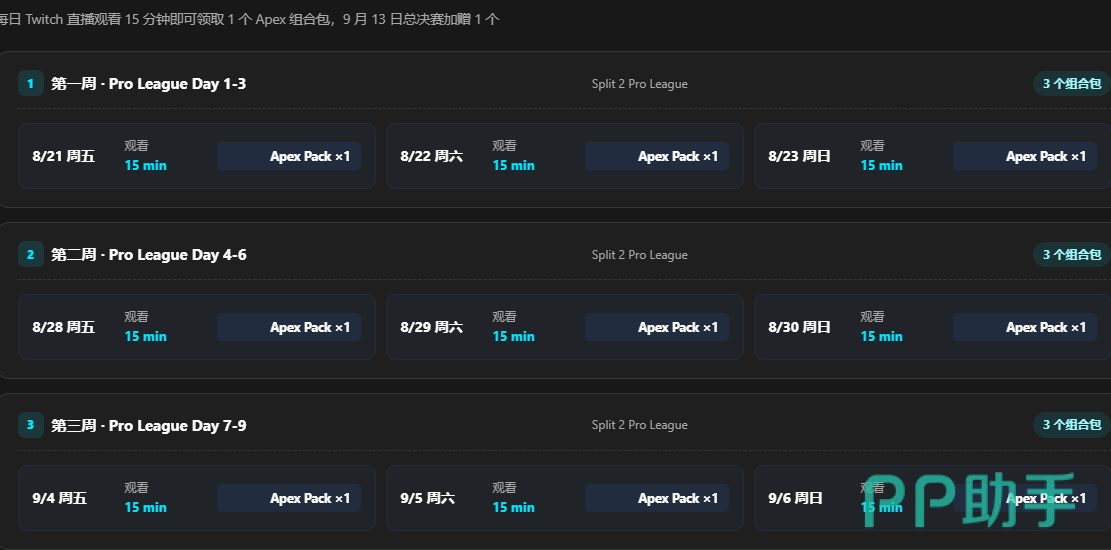Click the 观看 label on the 9/5 card

(x=504, y=488)
